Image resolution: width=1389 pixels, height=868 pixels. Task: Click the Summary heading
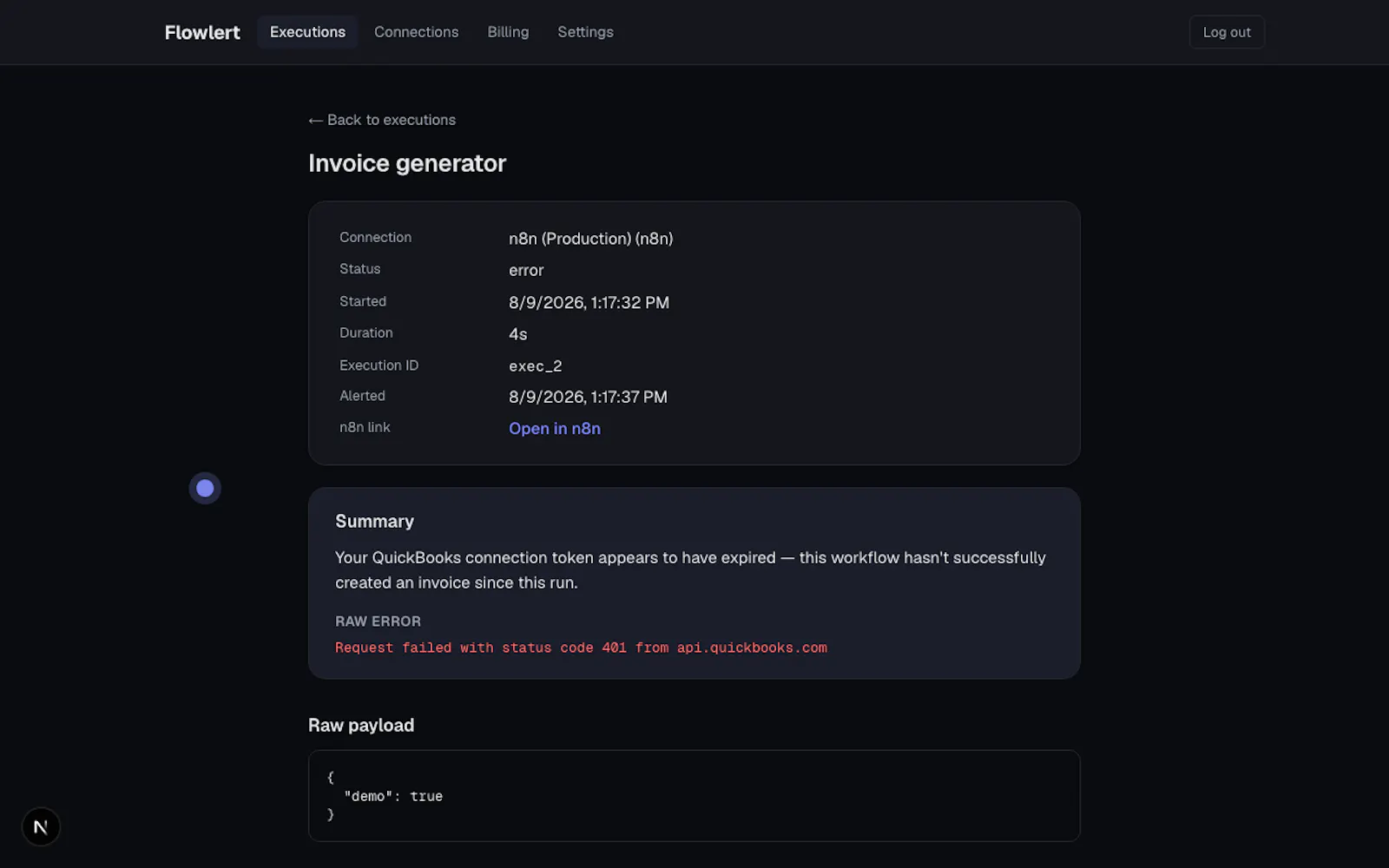click(x=375, y=522)
